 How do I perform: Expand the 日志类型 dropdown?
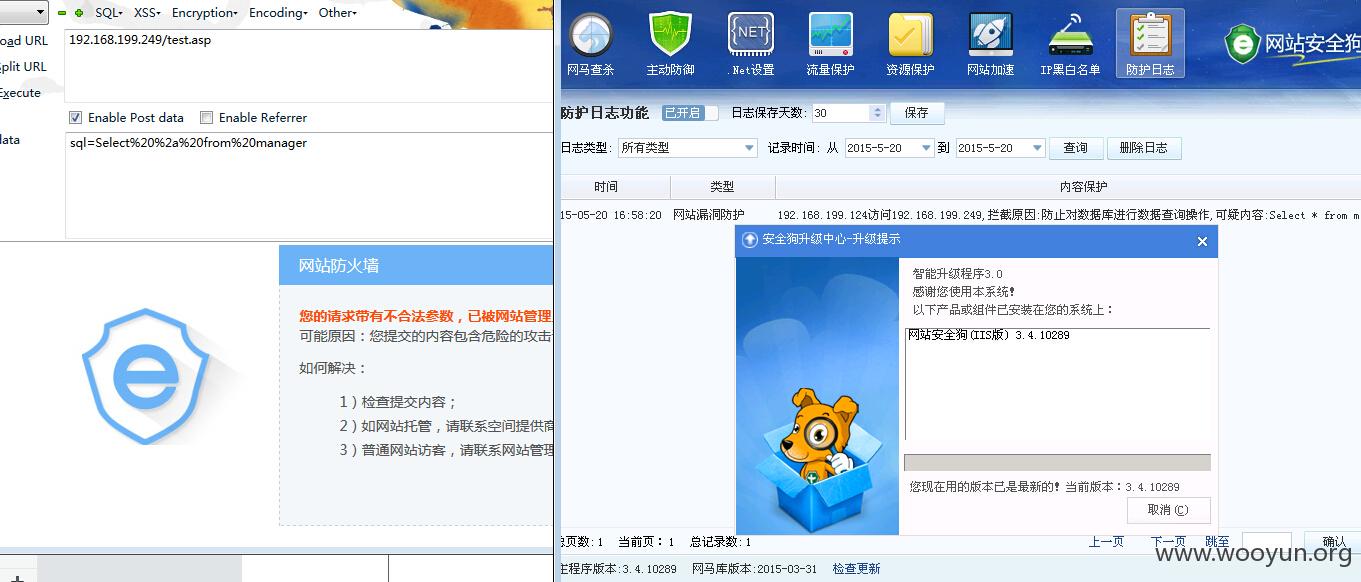pos(749,148)
